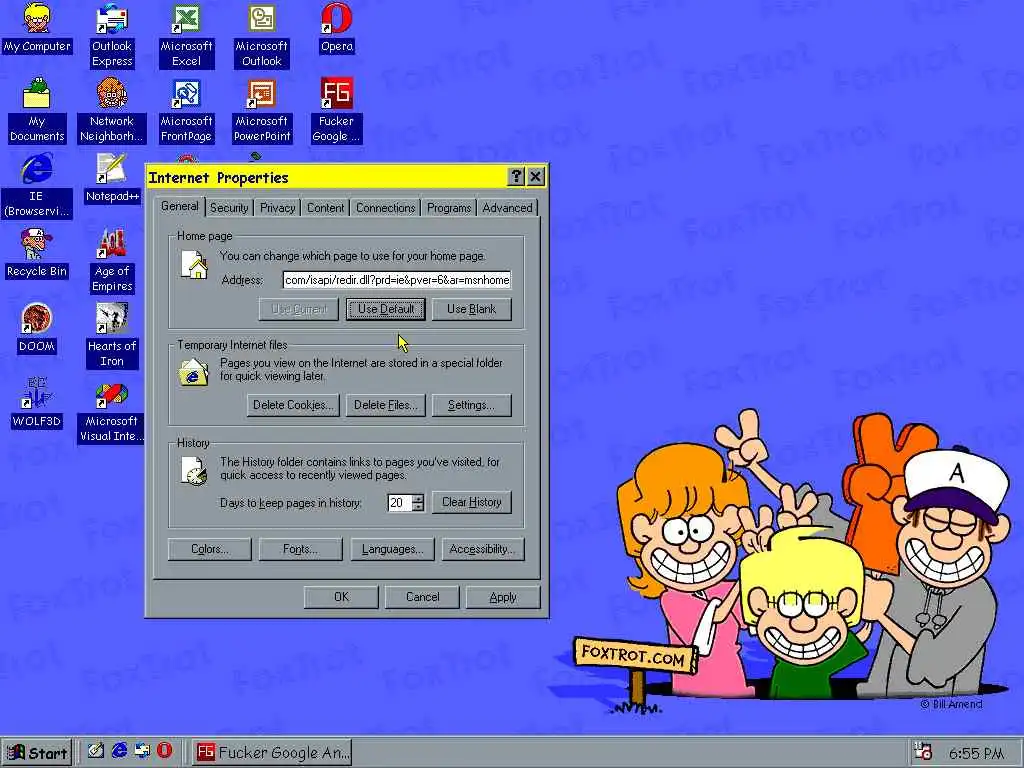Click the Microsoft PowerPoint shortcut
1024x768 pixels.
tap(261, 111)
